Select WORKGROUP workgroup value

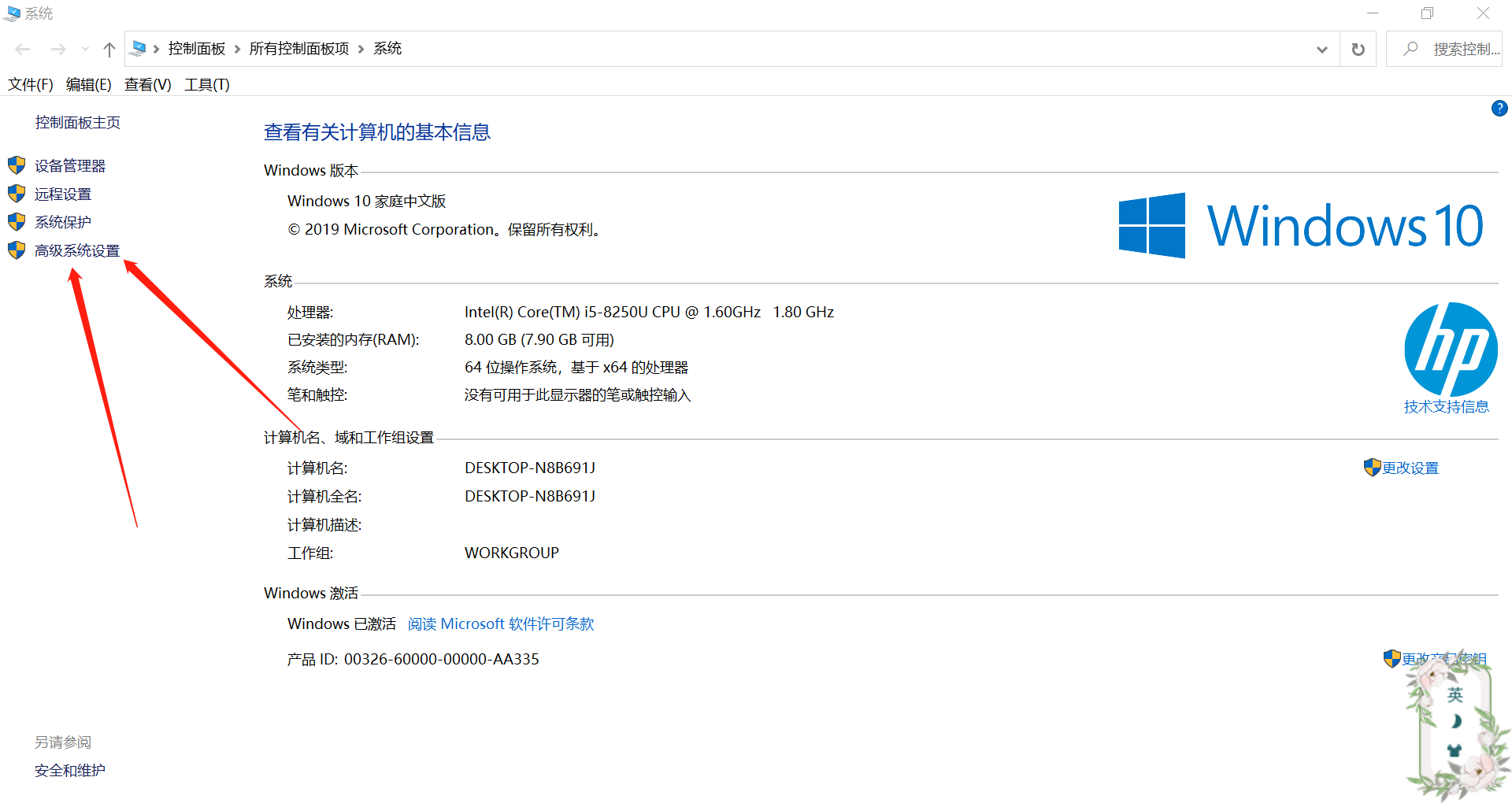pos(512,553)
